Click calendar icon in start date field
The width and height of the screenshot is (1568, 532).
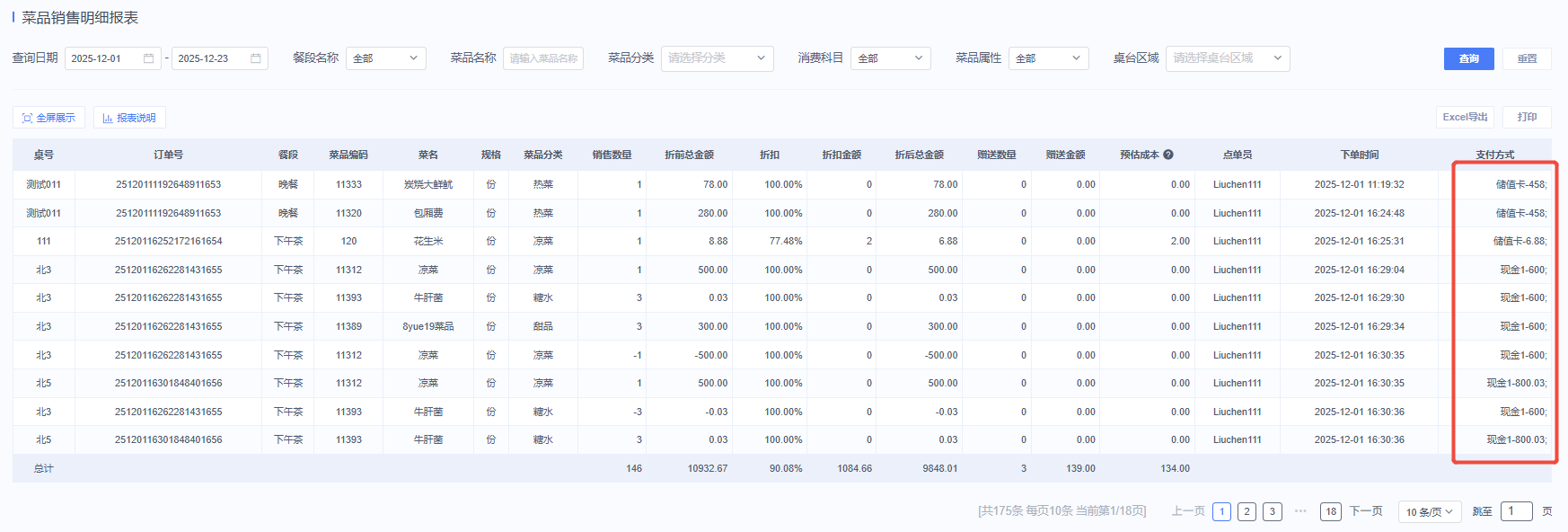pyautogui.click(x=149, y=58)
